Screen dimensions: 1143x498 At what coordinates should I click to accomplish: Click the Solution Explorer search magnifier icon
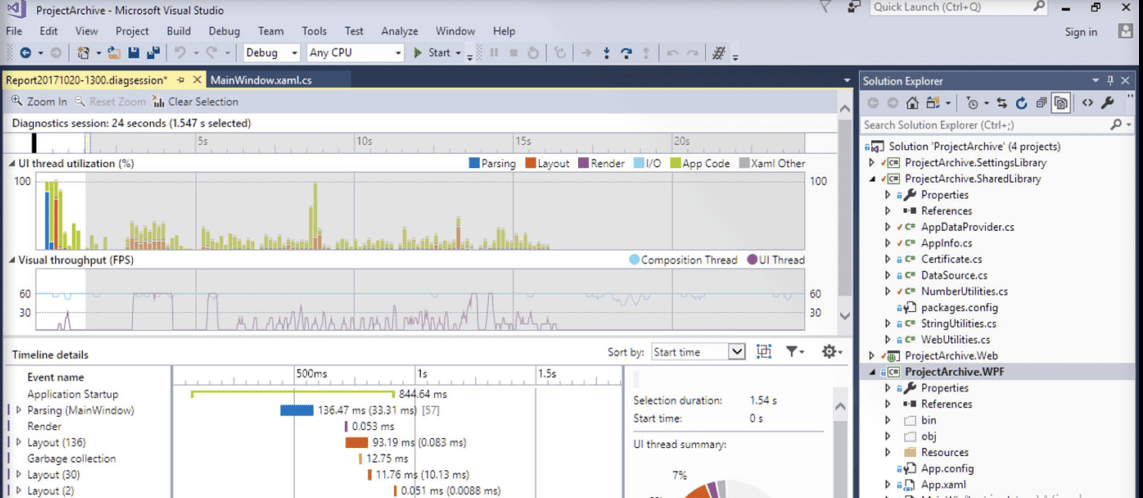coord(1116,125)
